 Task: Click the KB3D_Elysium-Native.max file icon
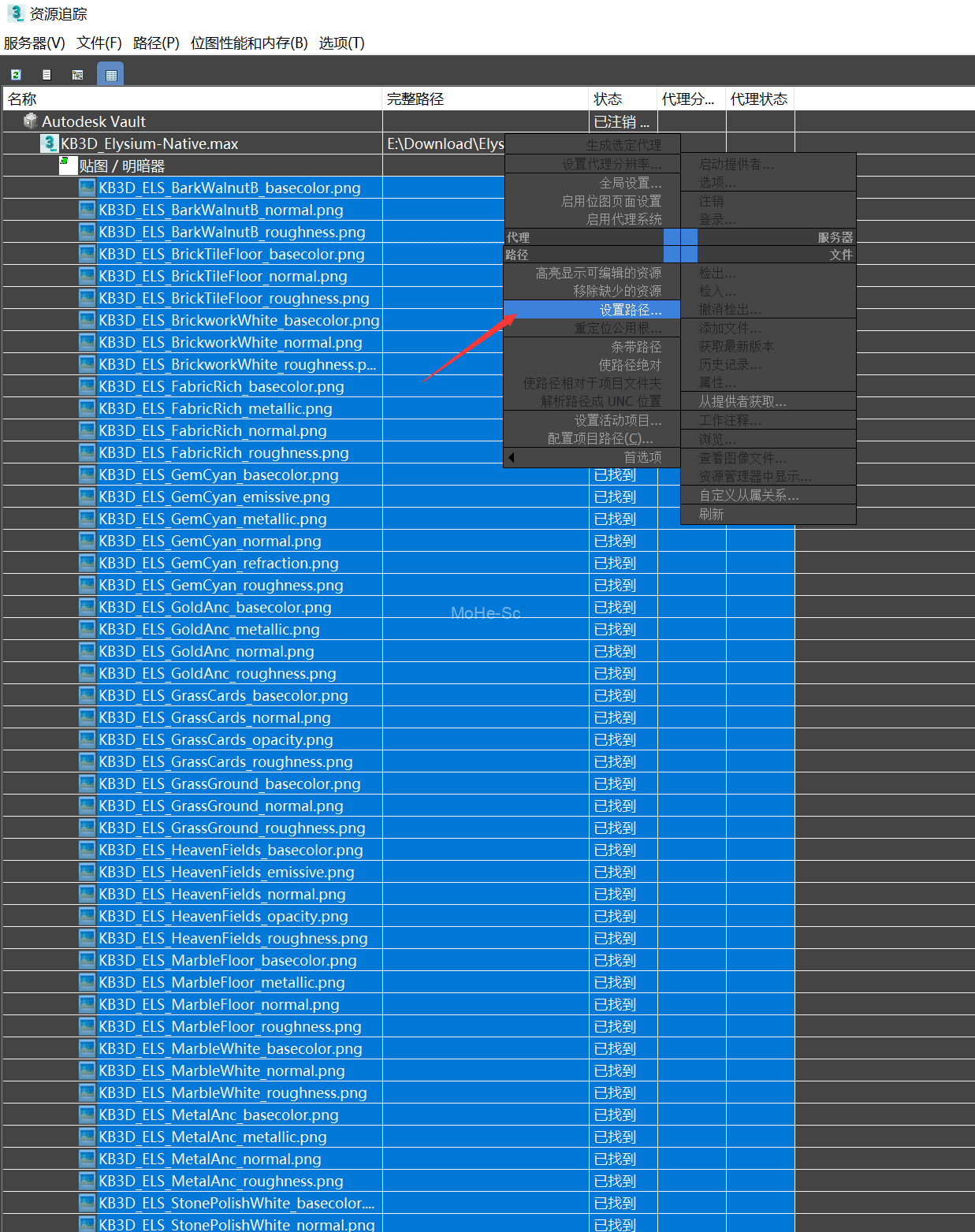pos(50,143)
